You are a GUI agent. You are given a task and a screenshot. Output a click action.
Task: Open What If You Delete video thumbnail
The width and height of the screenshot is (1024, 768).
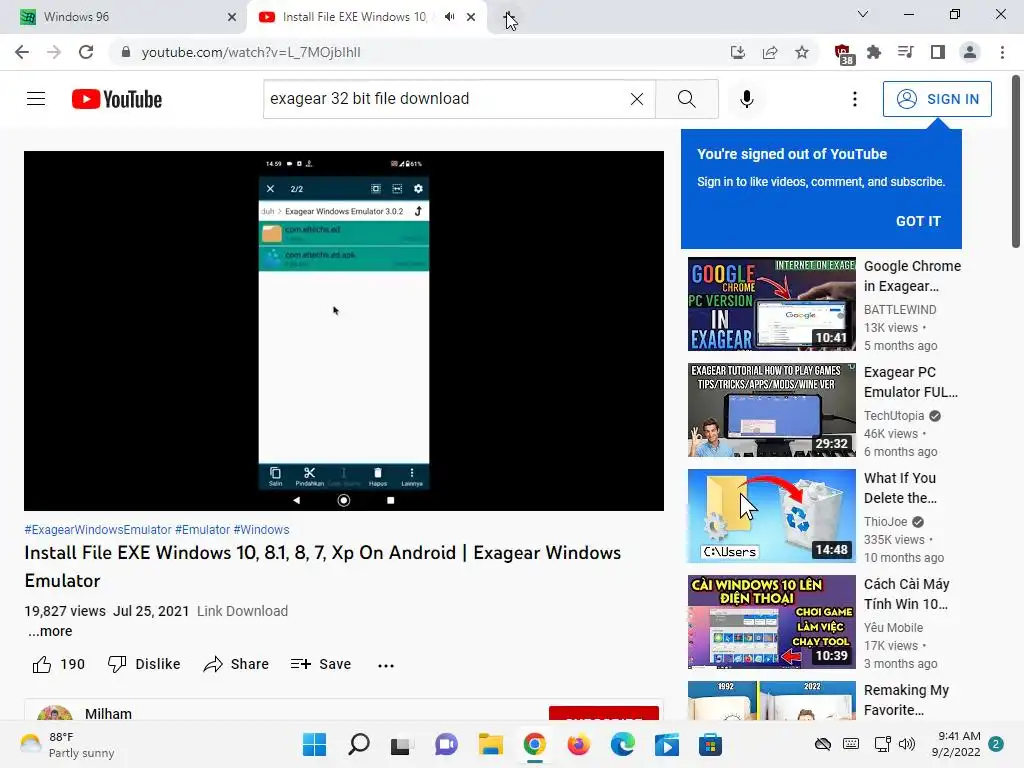[771, 515]
